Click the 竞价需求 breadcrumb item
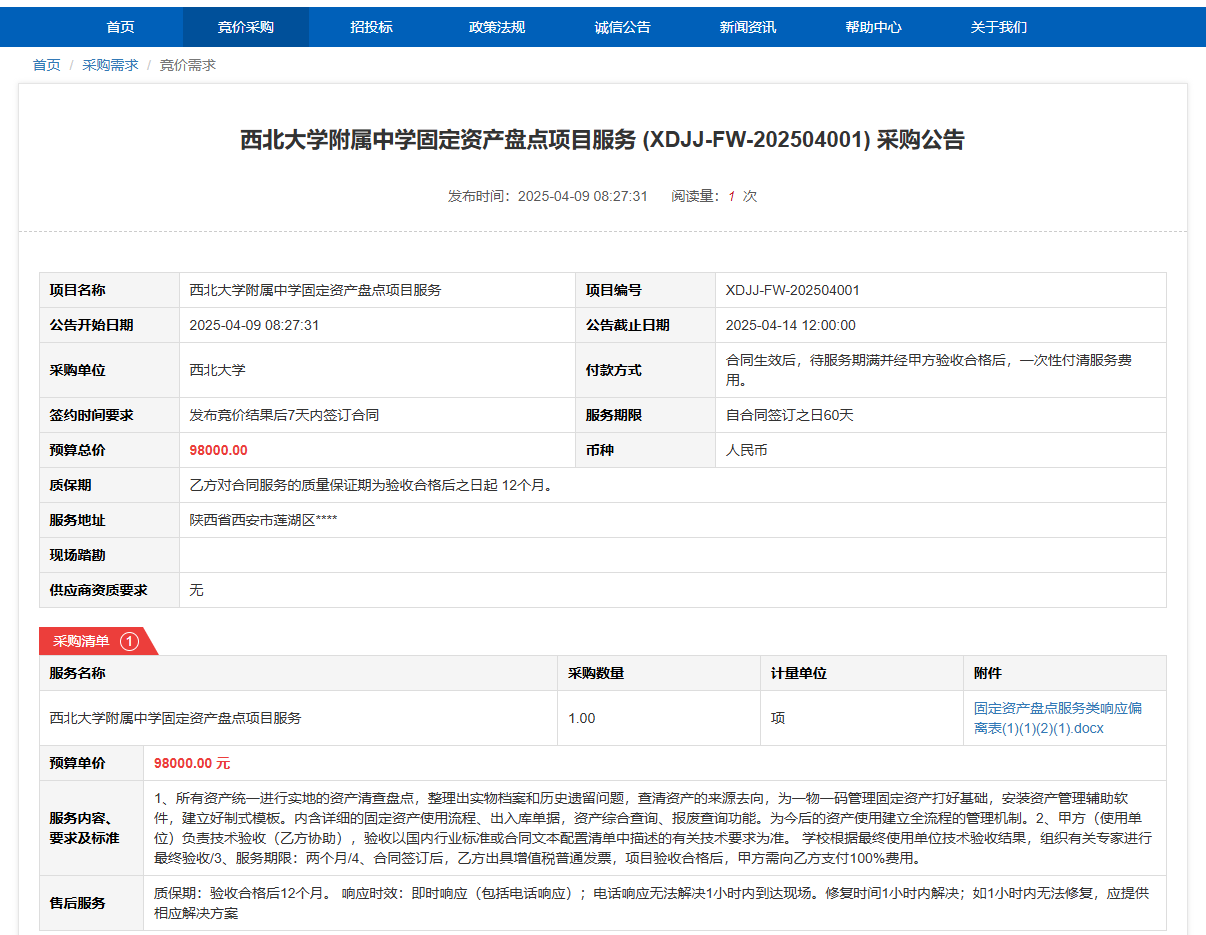The height and width of the screenshot is (935, 1206). (188, 65)
